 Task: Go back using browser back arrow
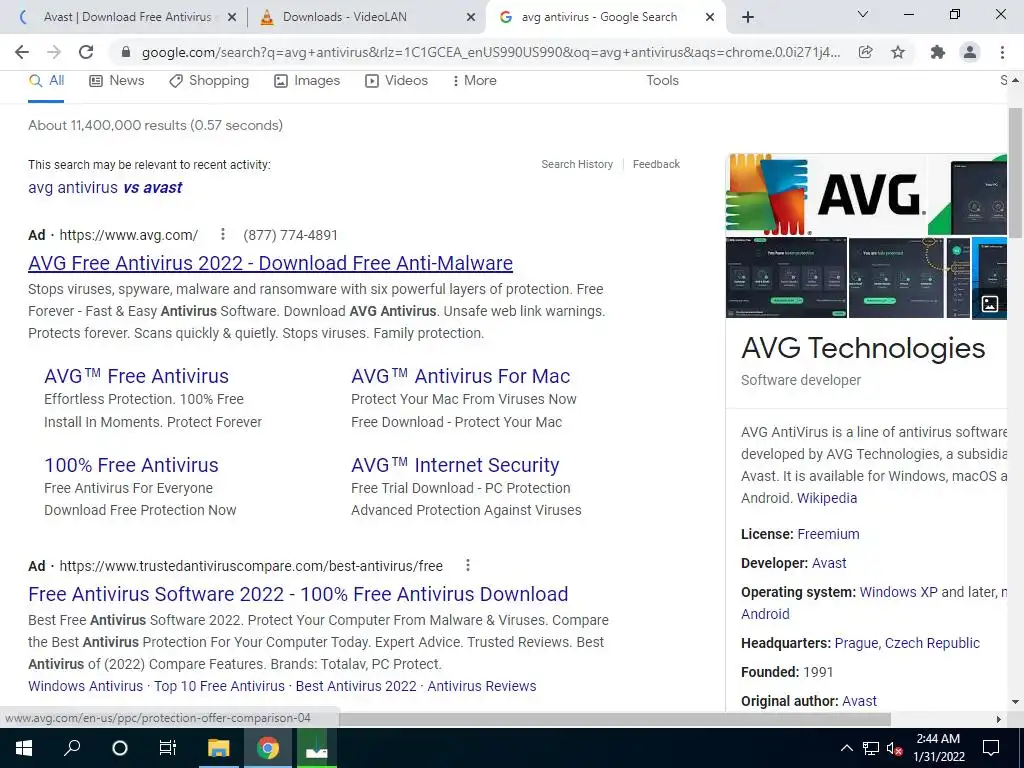pos(22,52)
